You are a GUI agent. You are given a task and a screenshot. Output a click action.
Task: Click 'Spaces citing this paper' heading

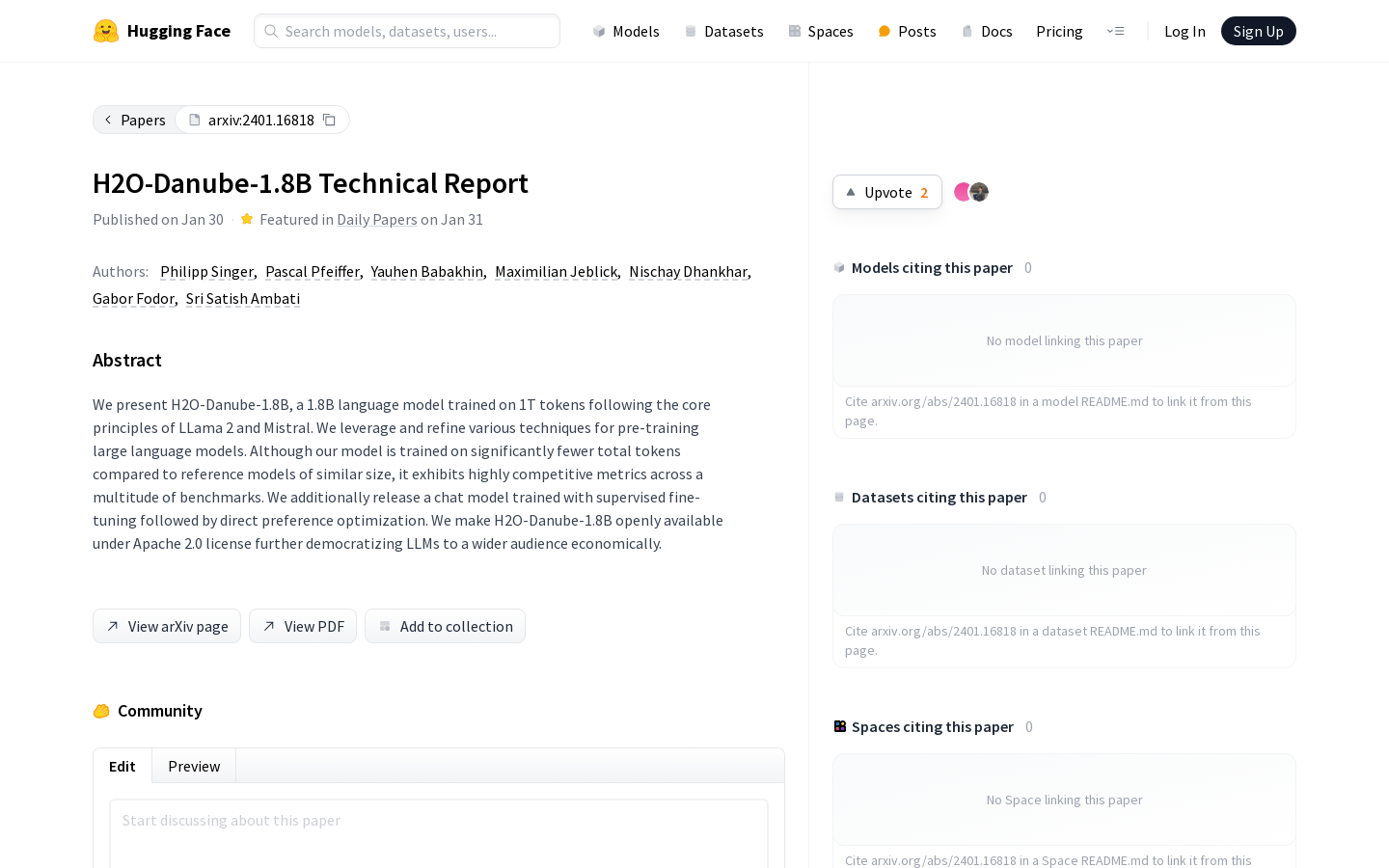[933, 726]
